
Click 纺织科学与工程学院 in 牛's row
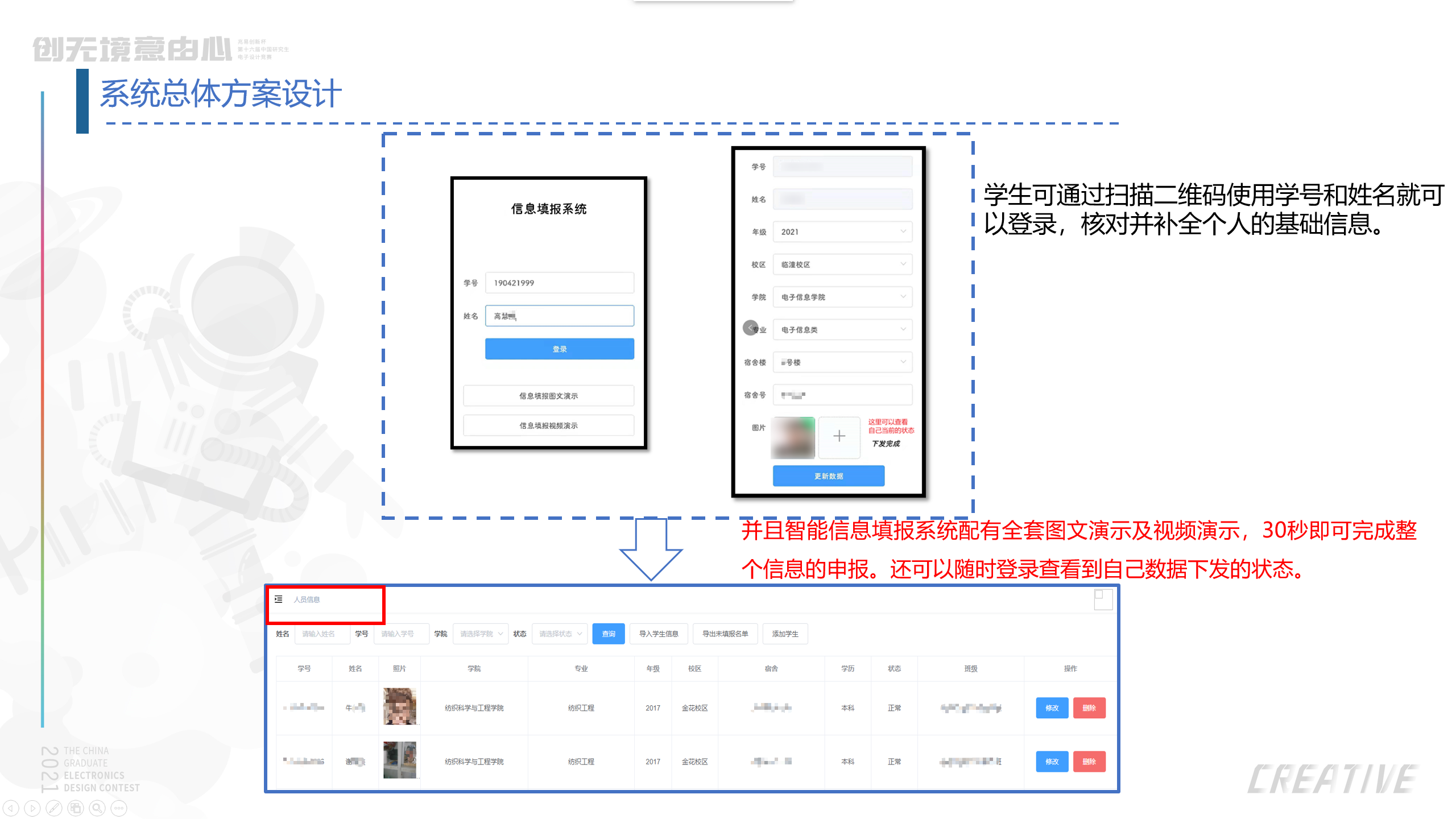[x=474, y=708]
